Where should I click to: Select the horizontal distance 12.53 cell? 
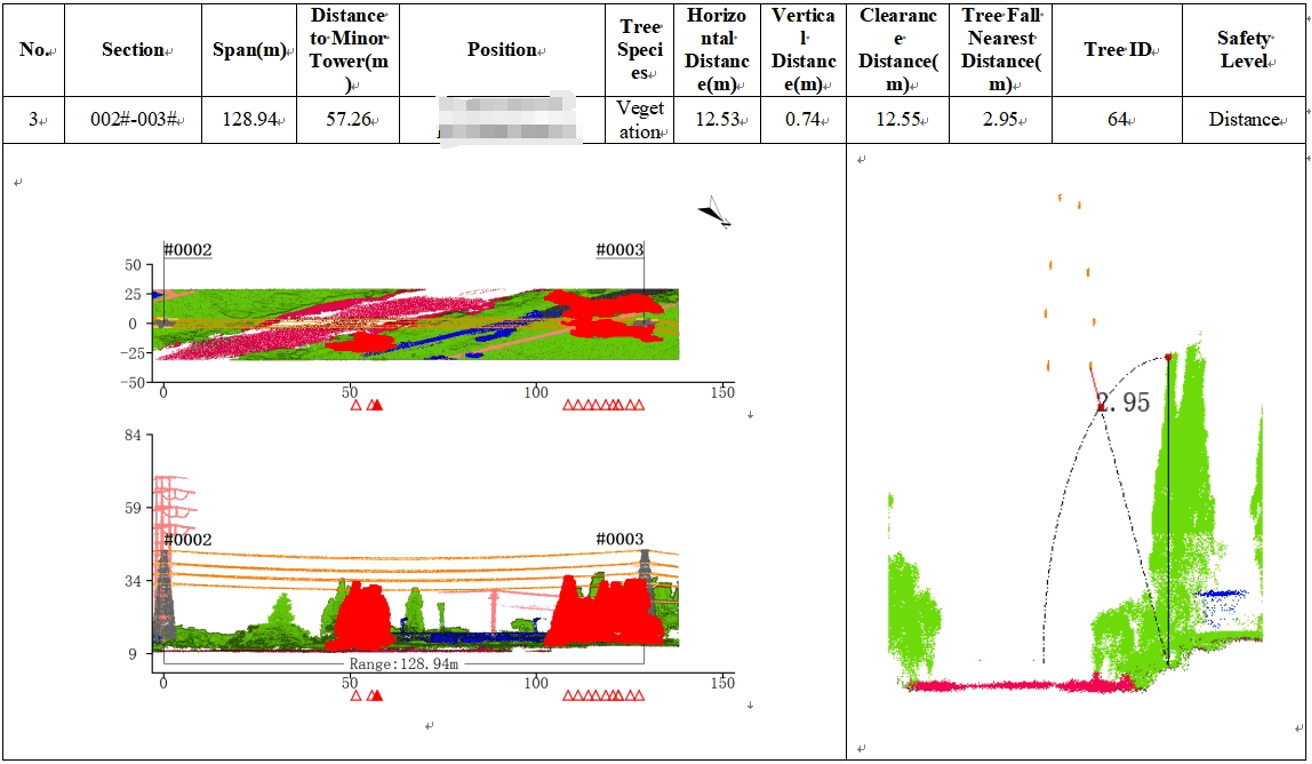point(716,120)
